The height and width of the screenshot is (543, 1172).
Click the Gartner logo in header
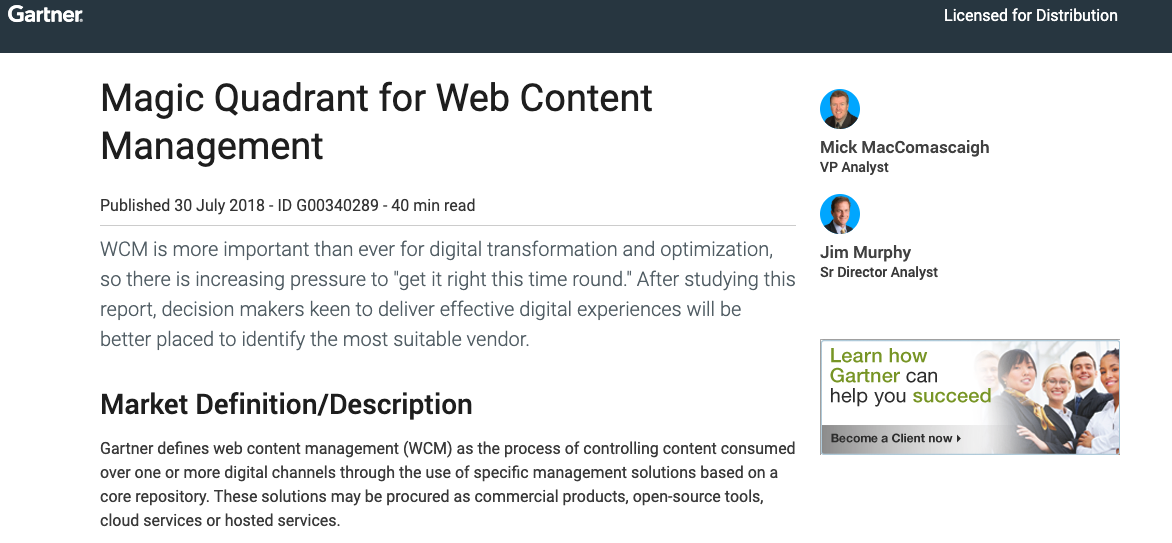point(45,14)
